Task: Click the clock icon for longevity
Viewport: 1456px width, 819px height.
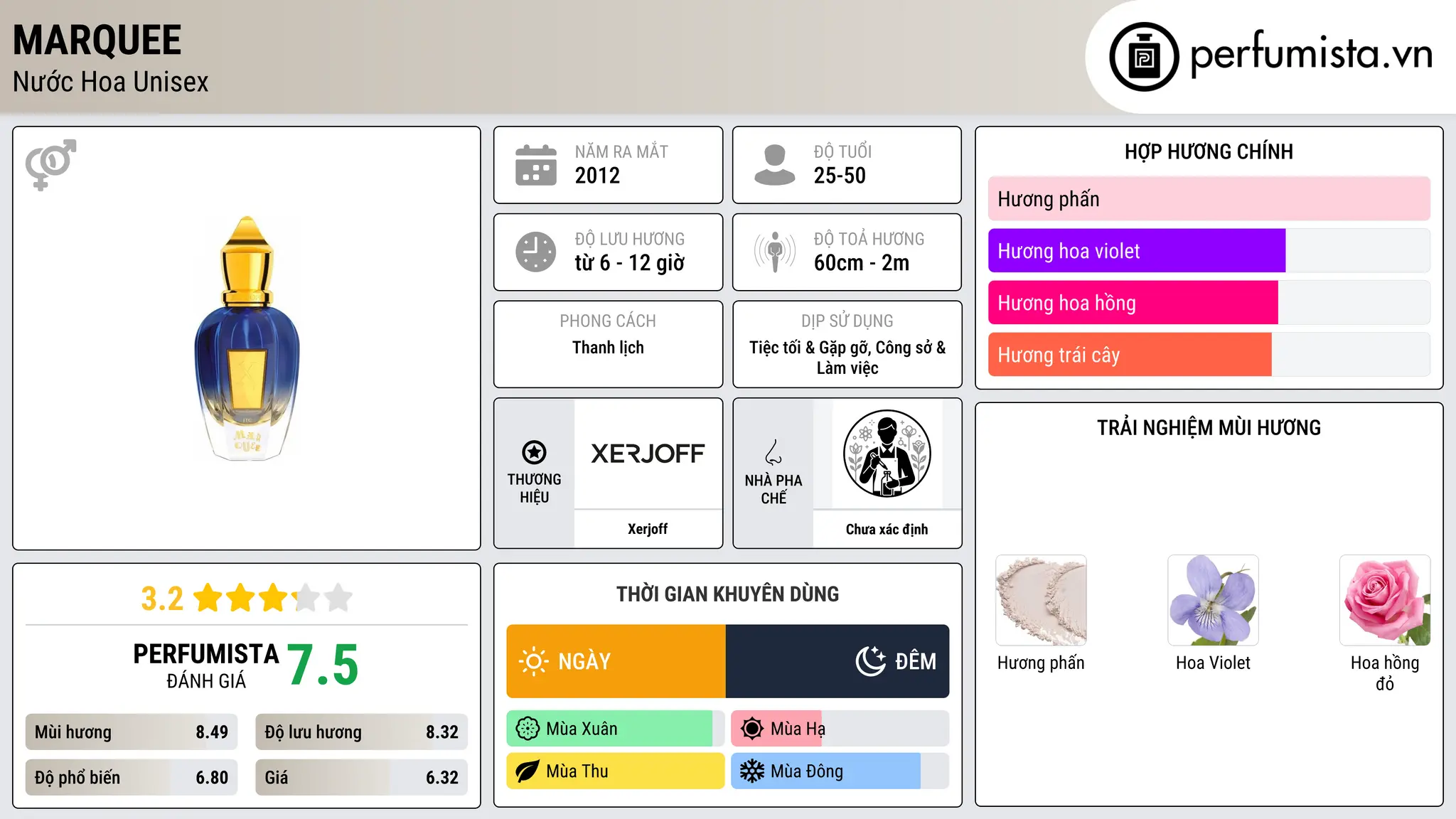Action: tap(536, 252)
